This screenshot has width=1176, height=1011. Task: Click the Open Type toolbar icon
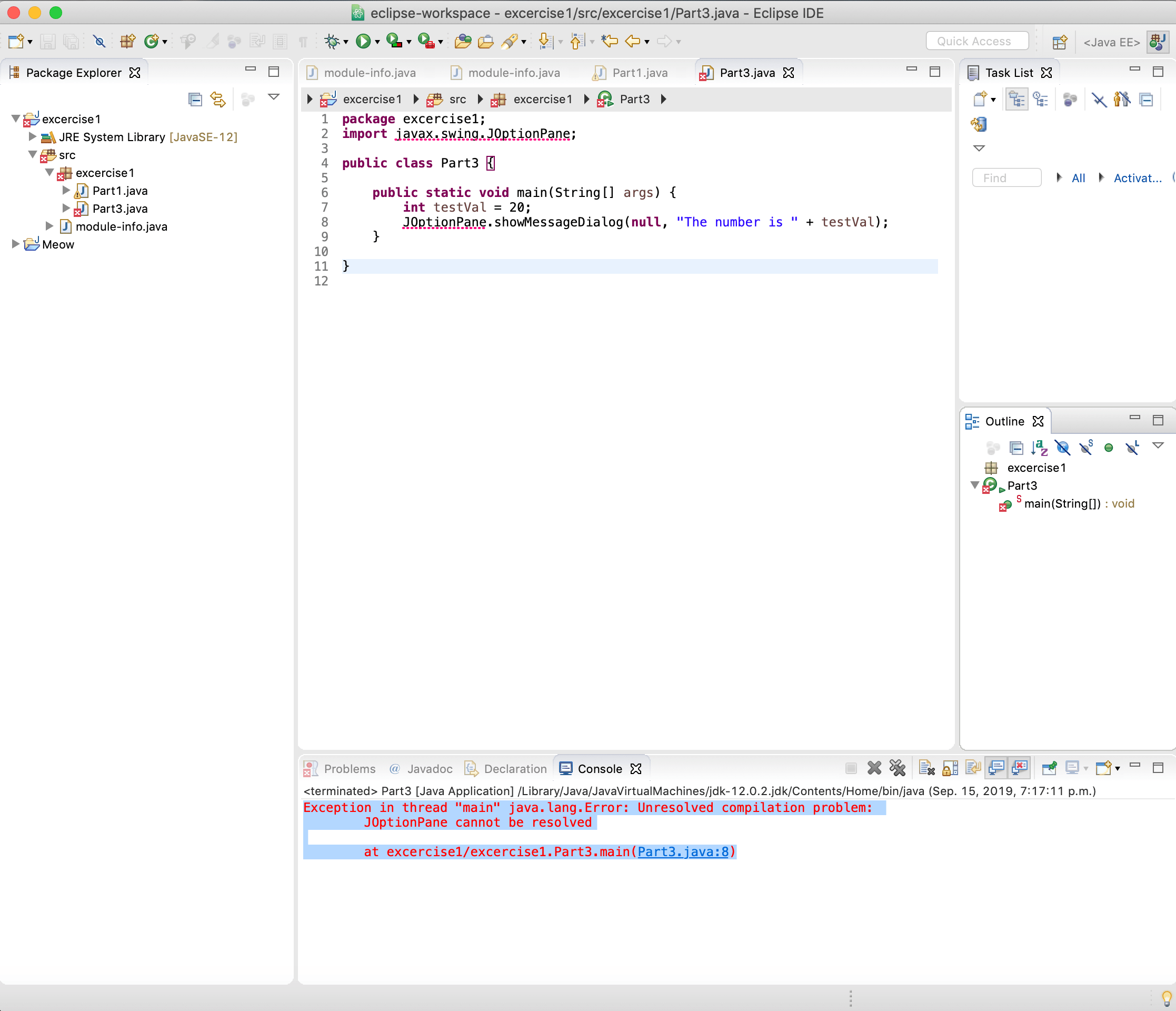pos(463,42)
